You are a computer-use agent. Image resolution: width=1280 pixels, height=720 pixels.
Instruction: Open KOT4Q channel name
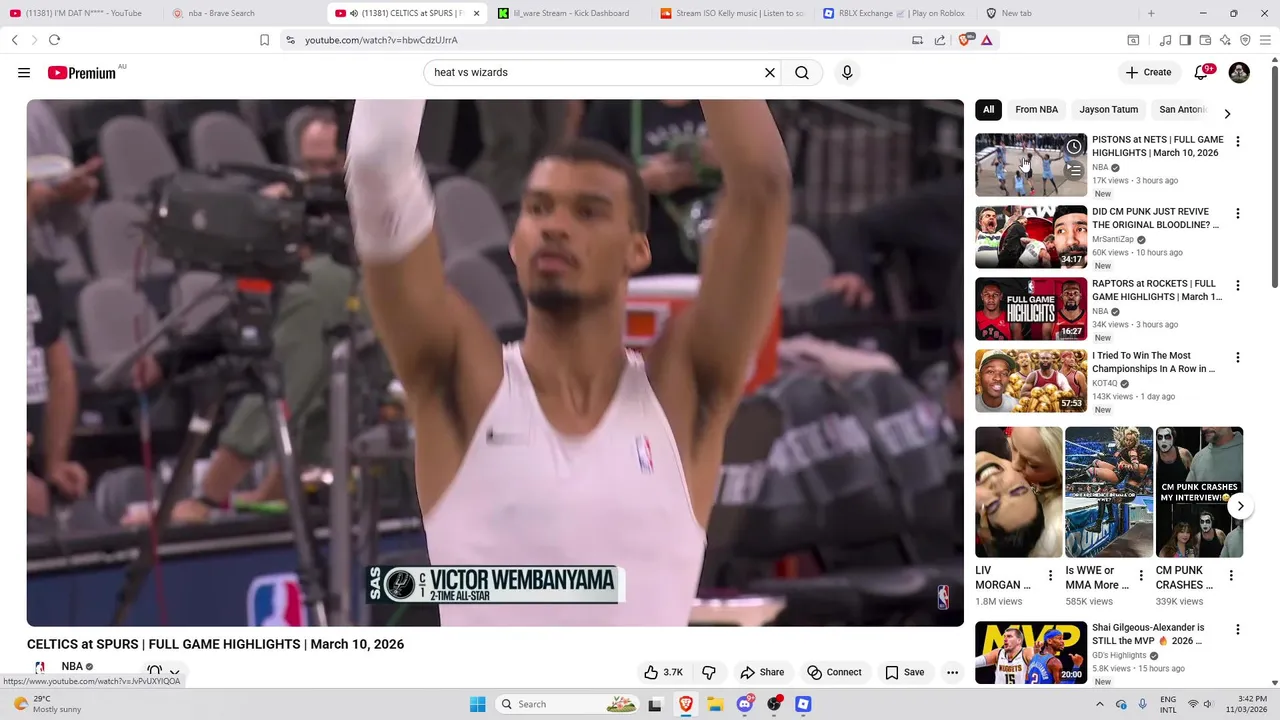tap(1105, 384)
